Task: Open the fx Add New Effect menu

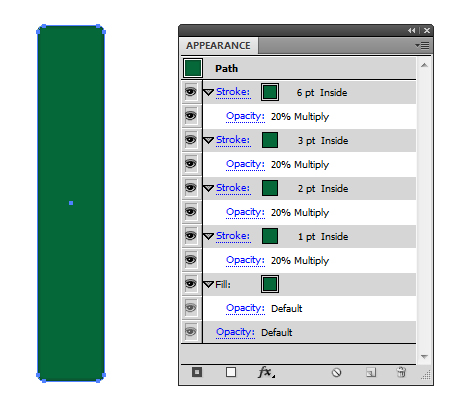Action: coord(266,372)
